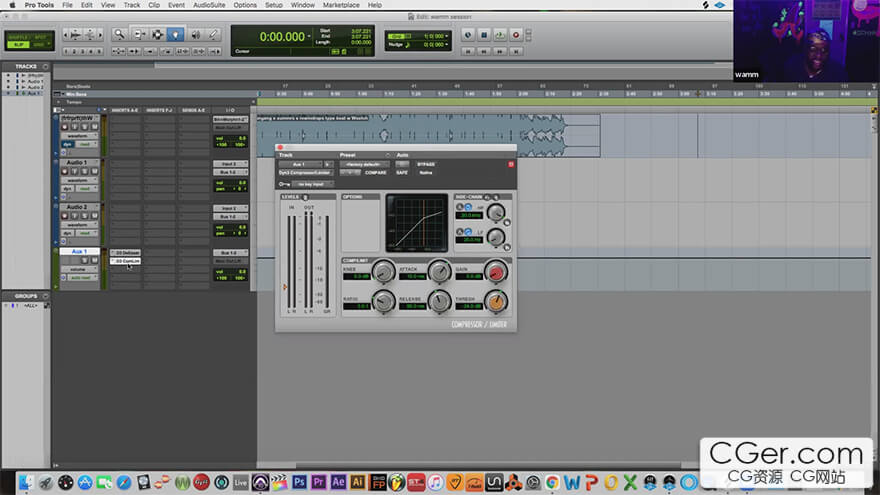
Task: Select the Trim tool in the toolbar
Action: point(139,35)
